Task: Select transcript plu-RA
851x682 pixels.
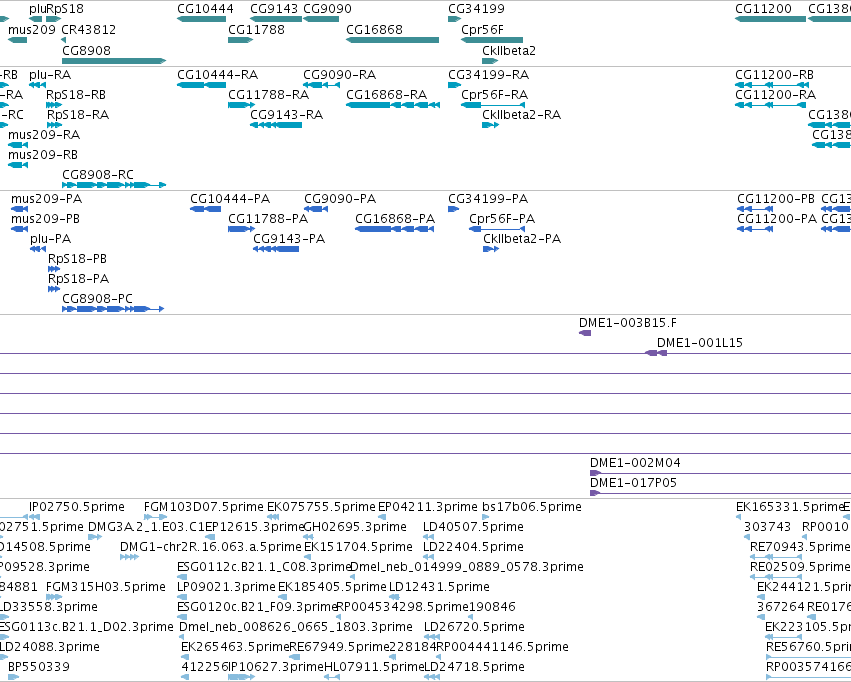Action: tap(50, 74)
